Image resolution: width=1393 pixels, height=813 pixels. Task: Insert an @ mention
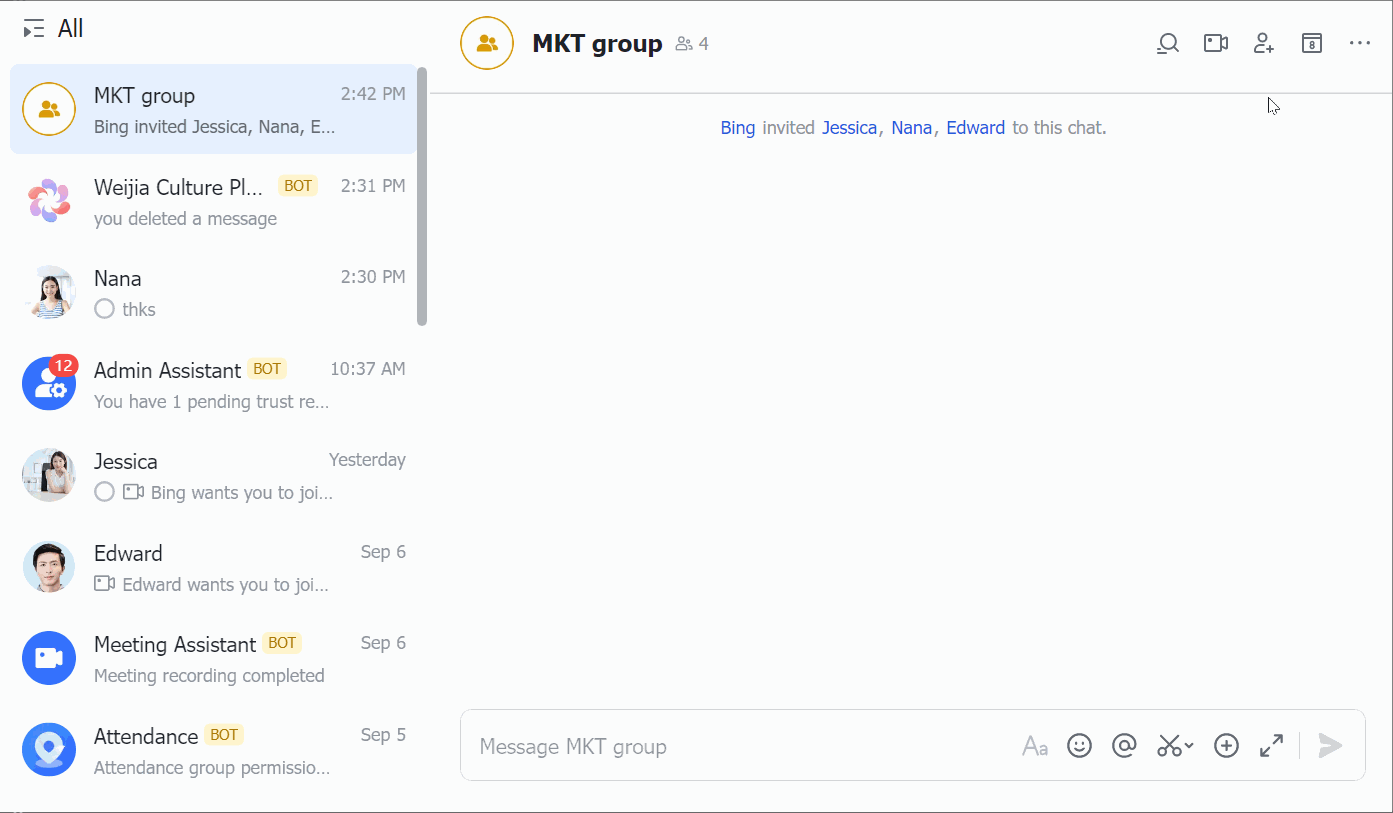coord(1124,746)
